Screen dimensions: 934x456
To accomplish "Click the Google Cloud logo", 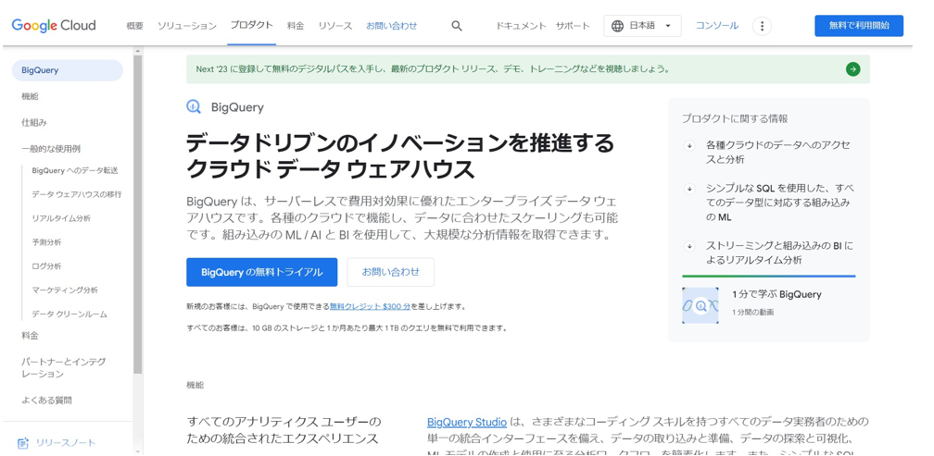I will click(x=54, y=26).
